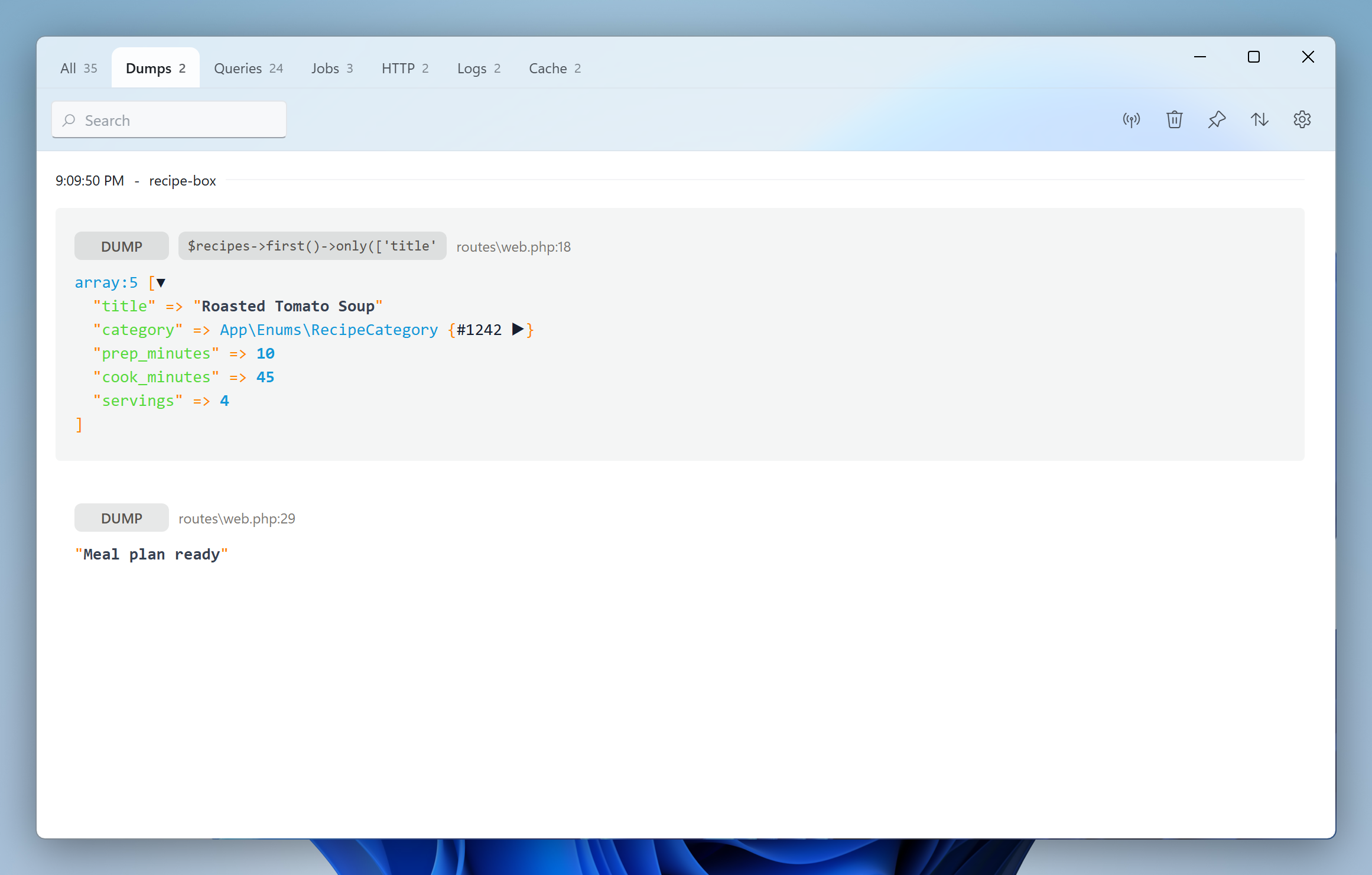Viewport: 1372px width, 875px height.
Task: Click the $recipes->first() expression label
Action: pos(312,246)
